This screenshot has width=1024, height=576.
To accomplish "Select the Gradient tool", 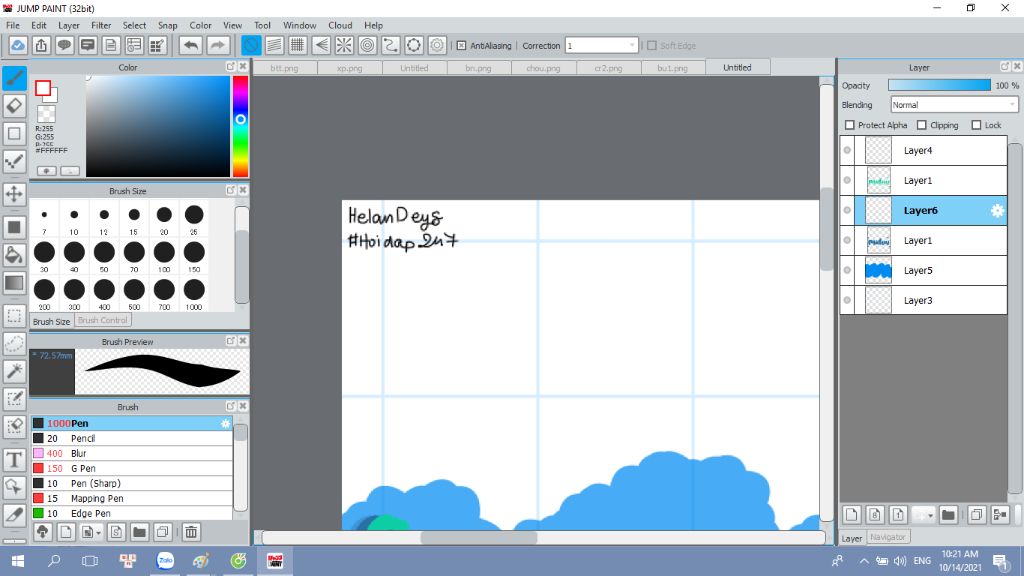I will [x=14, y=283].
